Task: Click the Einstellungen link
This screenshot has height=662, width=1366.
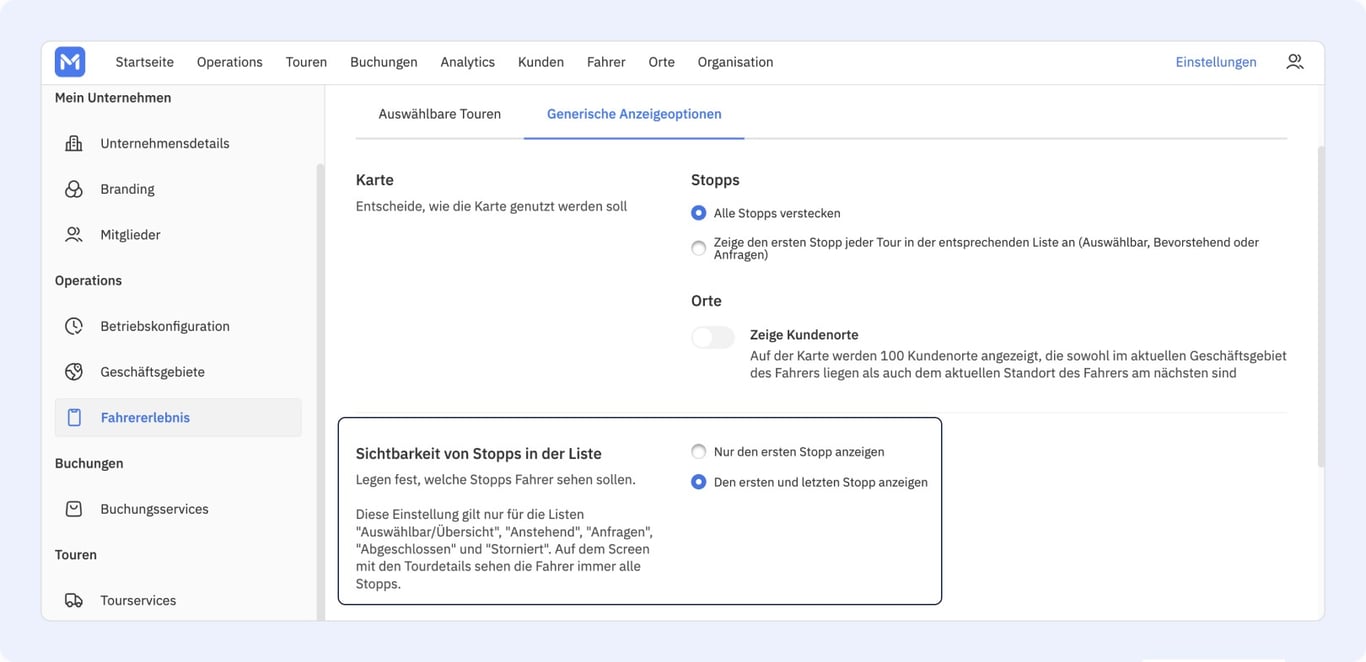Action: coord(1216,62)
